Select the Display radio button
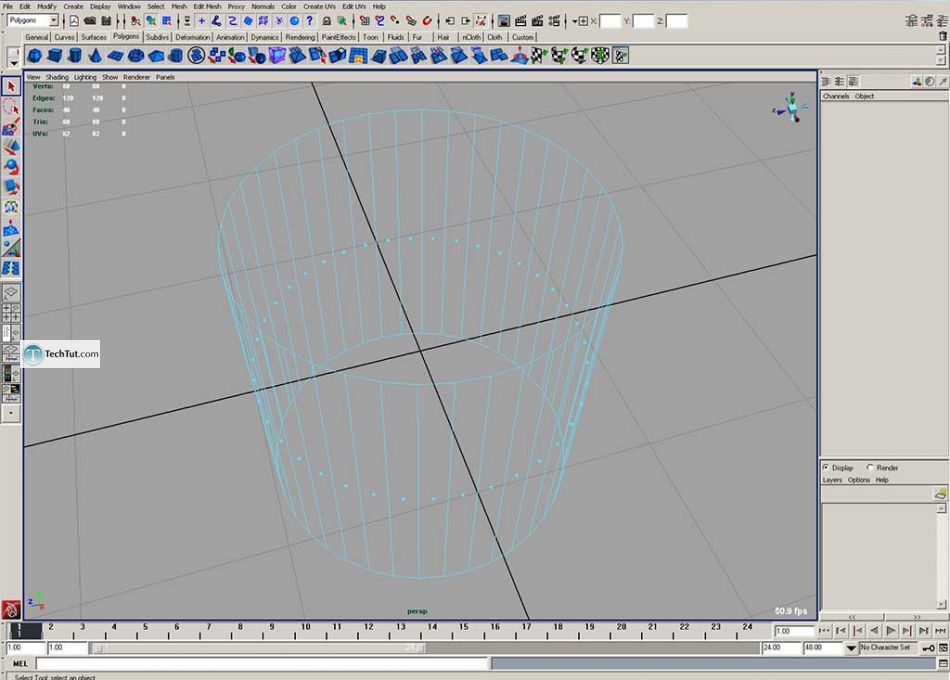The image size is (950, 680). pos(826,467)
